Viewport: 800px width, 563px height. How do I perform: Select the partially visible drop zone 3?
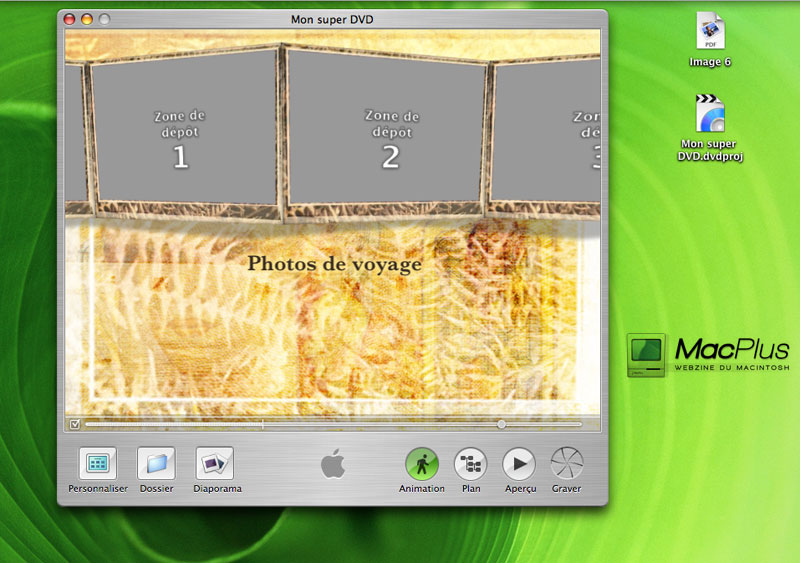(546, 132)
